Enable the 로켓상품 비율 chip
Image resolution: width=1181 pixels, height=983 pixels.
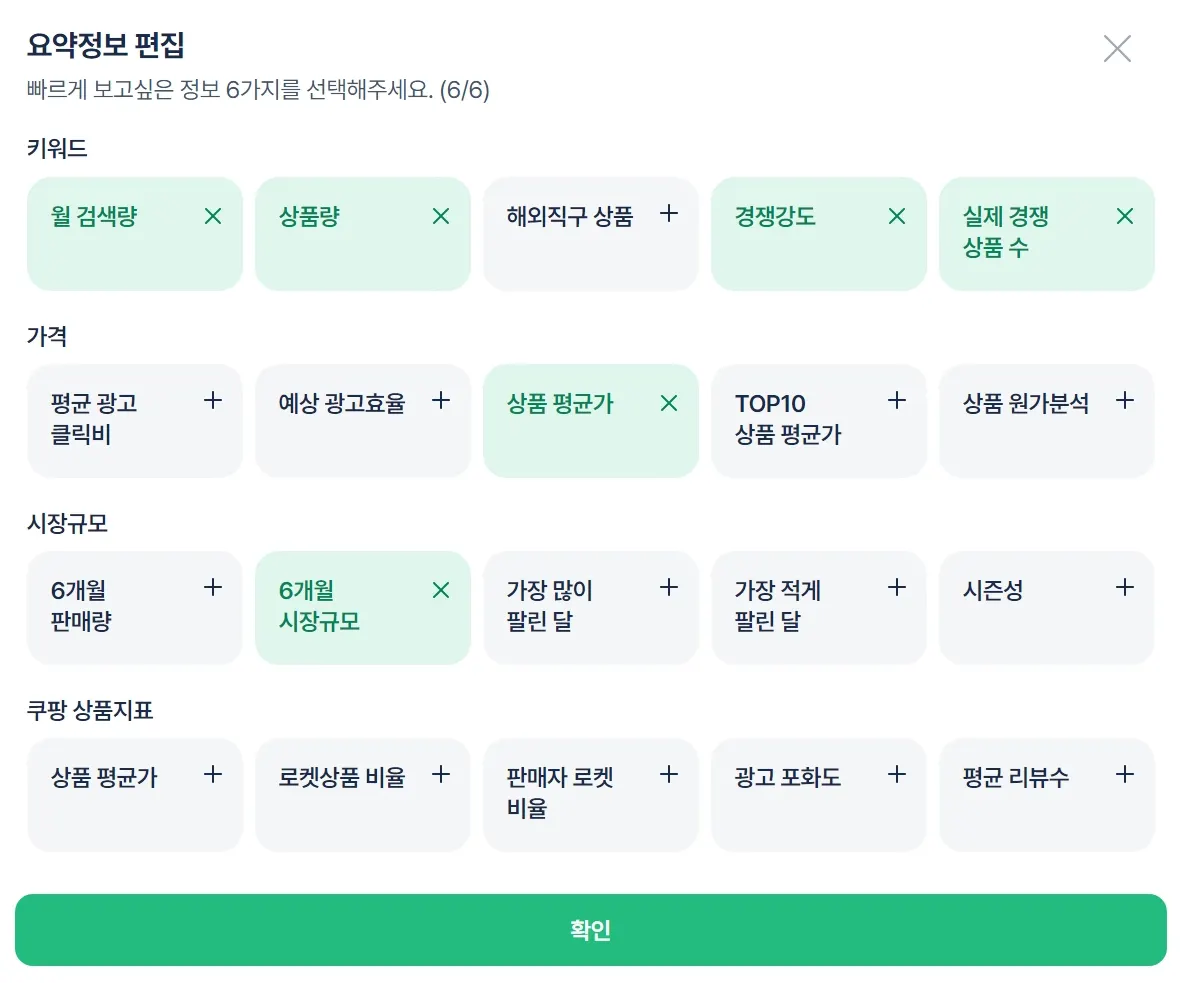362,794
